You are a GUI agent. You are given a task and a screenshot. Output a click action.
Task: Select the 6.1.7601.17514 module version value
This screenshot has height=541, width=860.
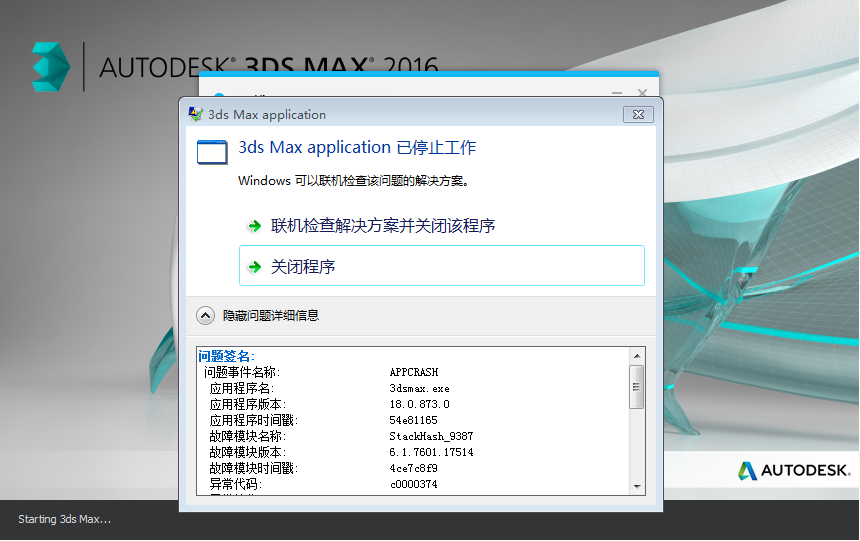431,452
